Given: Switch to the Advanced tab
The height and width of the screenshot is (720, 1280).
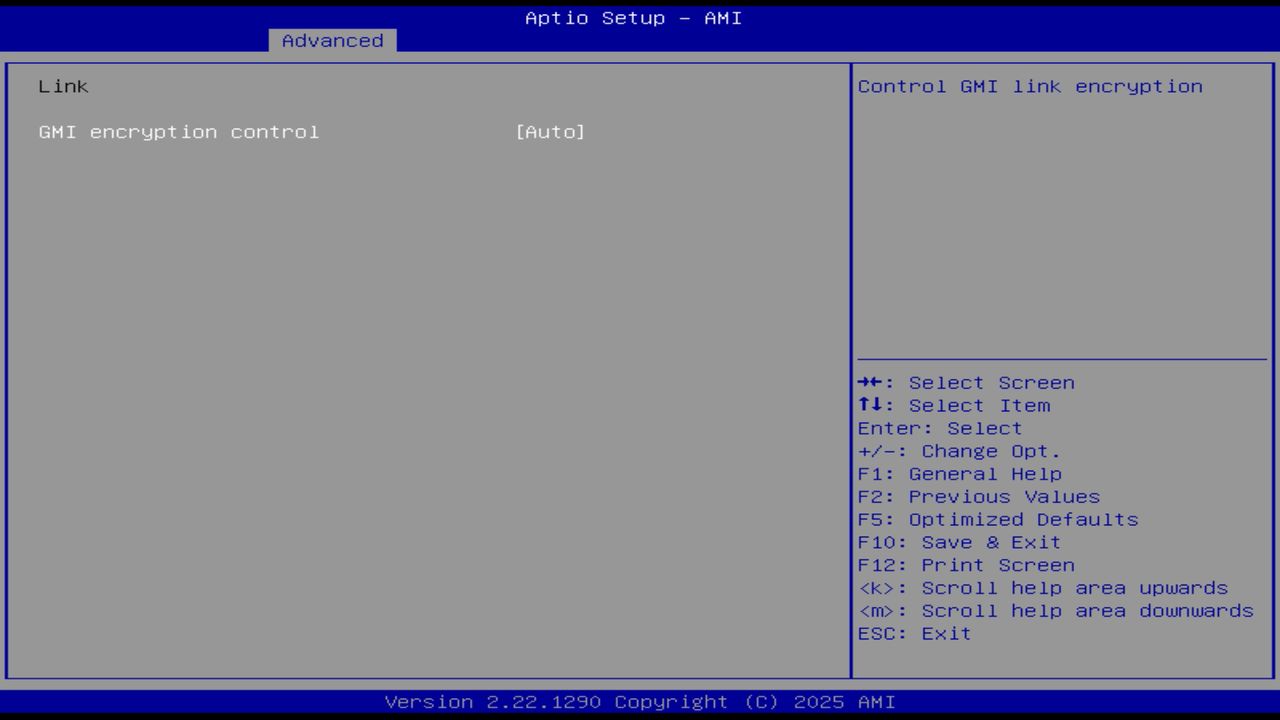Looking at the screenshot, I should 331,40.
